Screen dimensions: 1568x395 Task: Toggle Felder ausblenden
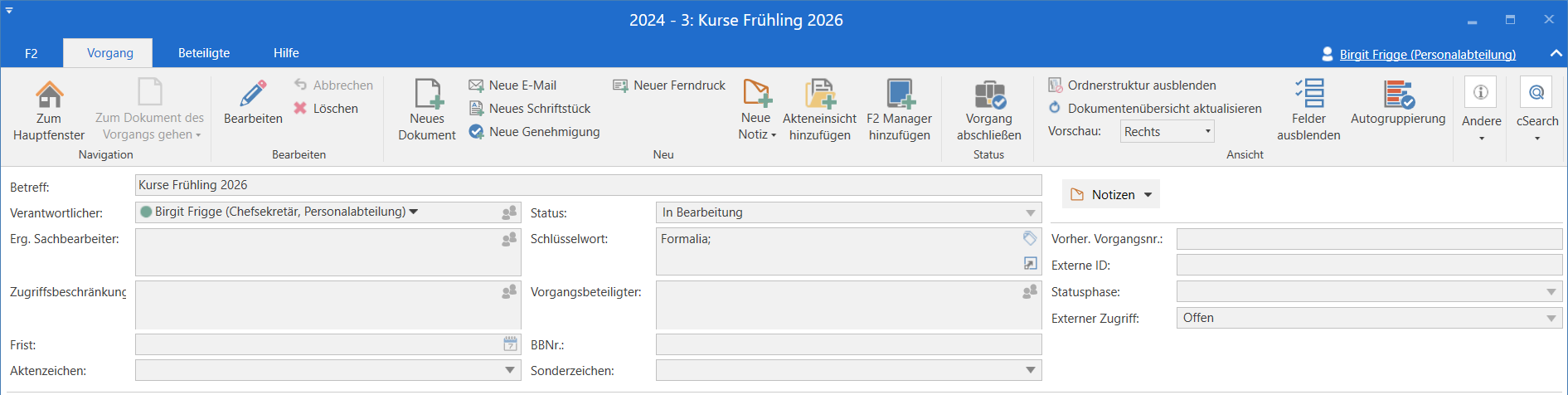(x=1308, y=95)
